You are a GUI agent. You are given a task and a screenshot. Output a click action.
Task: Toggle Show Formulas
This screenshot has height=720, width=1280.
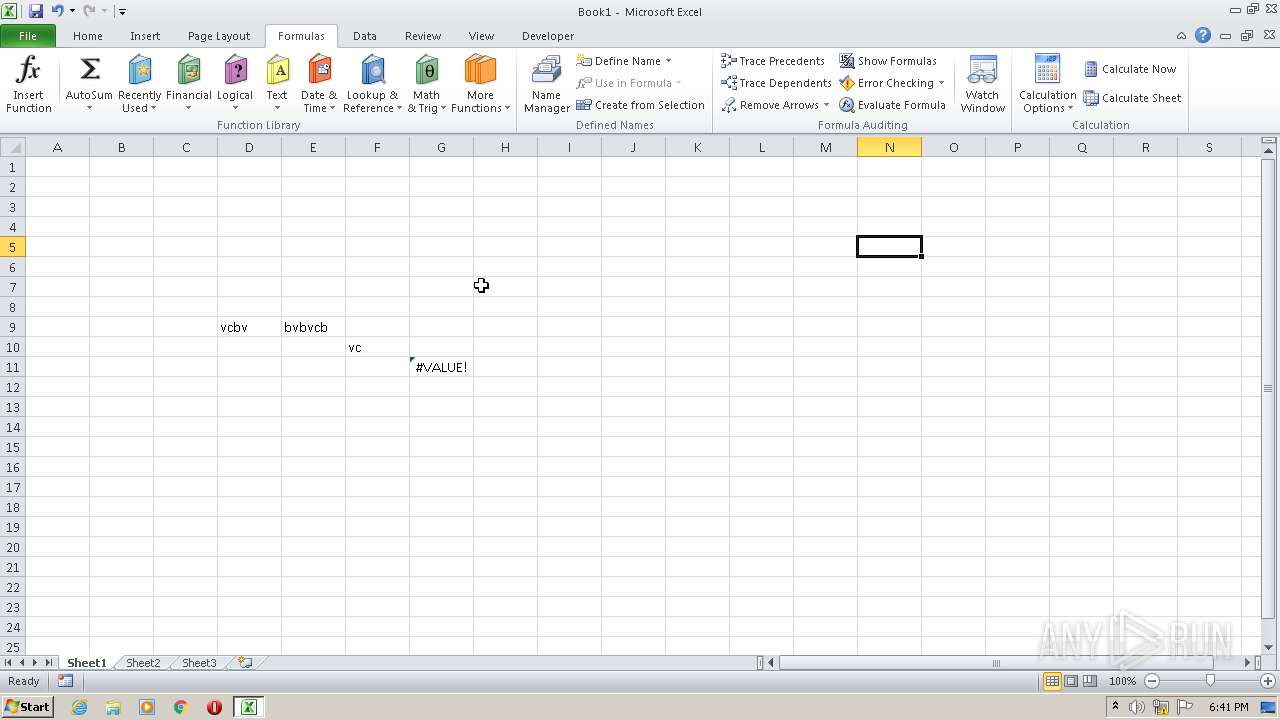pyautogui.click(x=888, y=61)
